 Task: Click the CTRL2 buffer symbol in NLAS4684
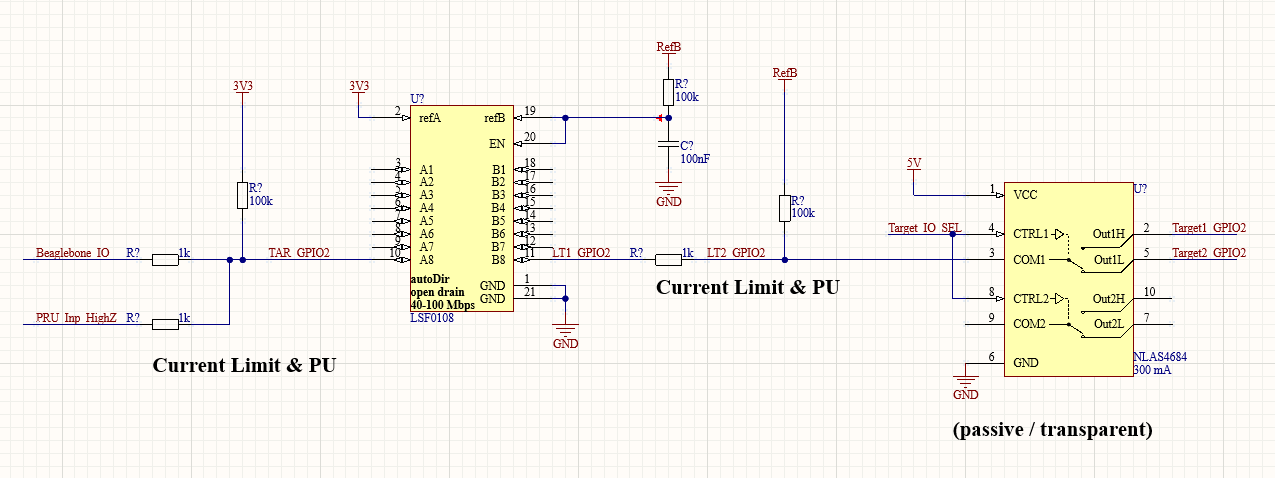1060,298
